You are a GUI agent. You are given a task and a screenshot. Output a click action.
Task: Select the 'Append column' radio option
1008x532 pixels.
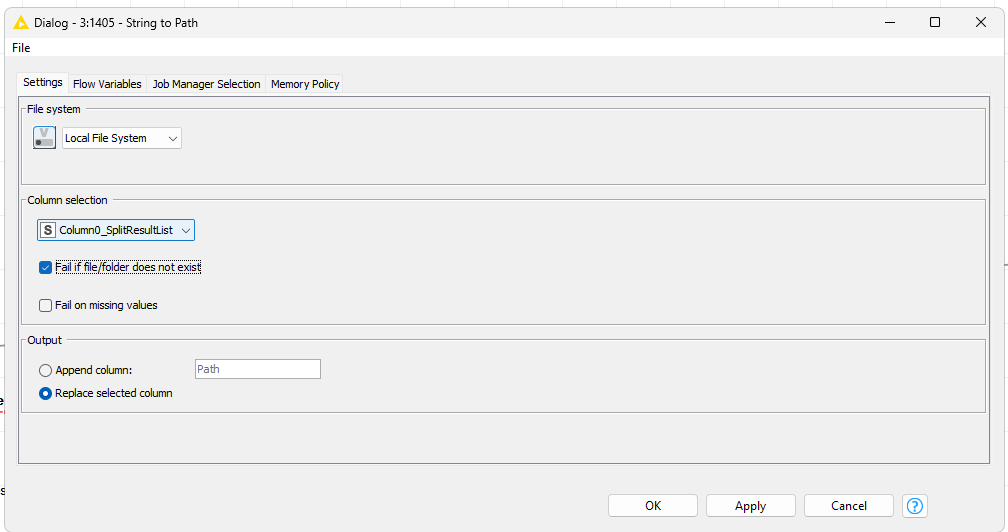tap(45, 370)
